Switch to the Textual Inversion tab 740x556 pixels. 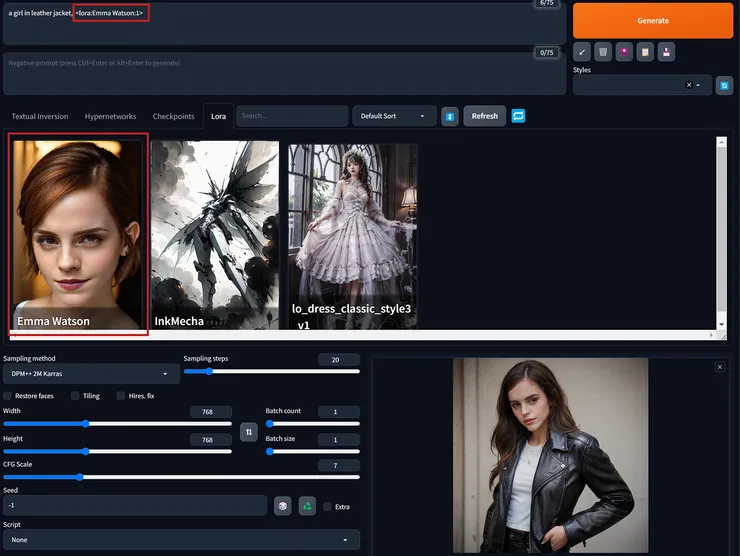pyautogui.click(x=40, y=116)
